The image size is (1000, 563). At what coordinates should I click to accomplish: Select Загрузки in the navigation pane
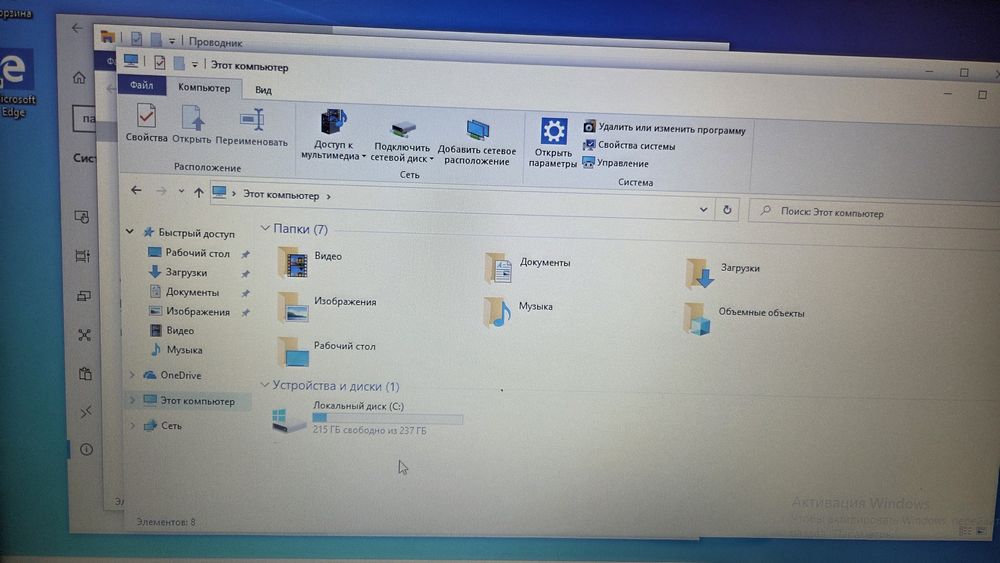tap(186, 272)
